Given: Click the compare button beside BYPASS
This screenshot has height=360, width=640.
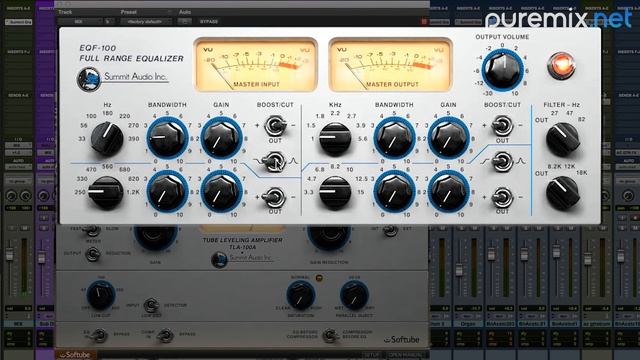Looking at the screenshot, I should 184,21.
